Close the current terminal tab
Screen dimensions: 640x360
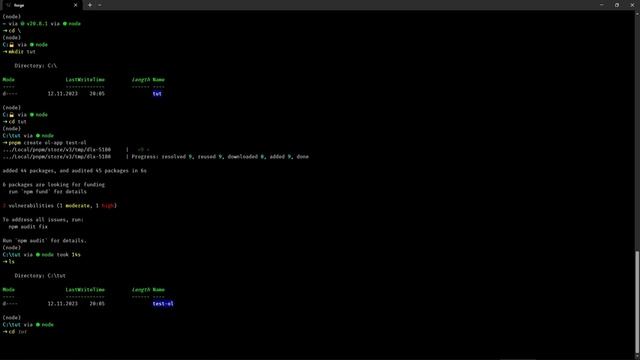tap(76, 5)
